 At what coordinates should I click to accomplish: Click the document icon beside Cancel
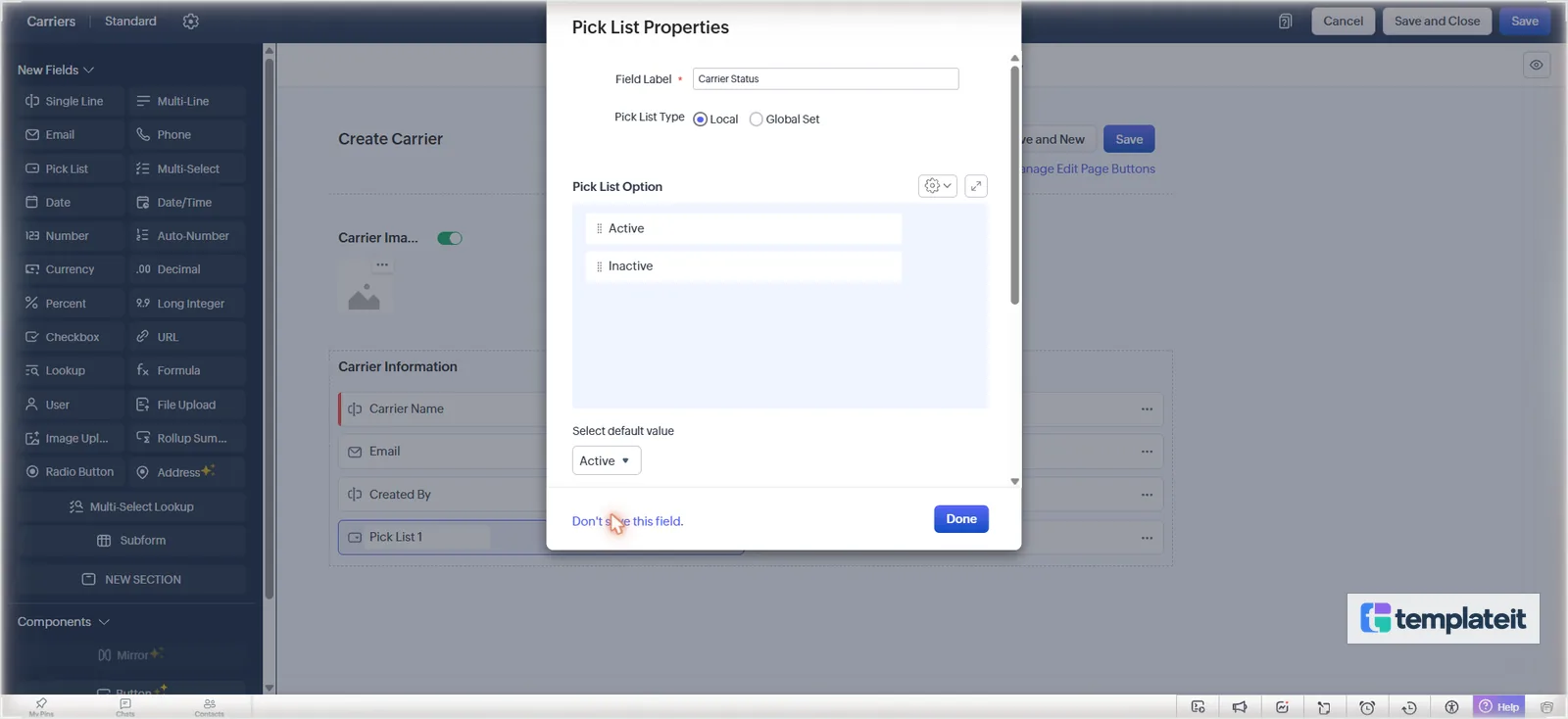coord(1285,22)
